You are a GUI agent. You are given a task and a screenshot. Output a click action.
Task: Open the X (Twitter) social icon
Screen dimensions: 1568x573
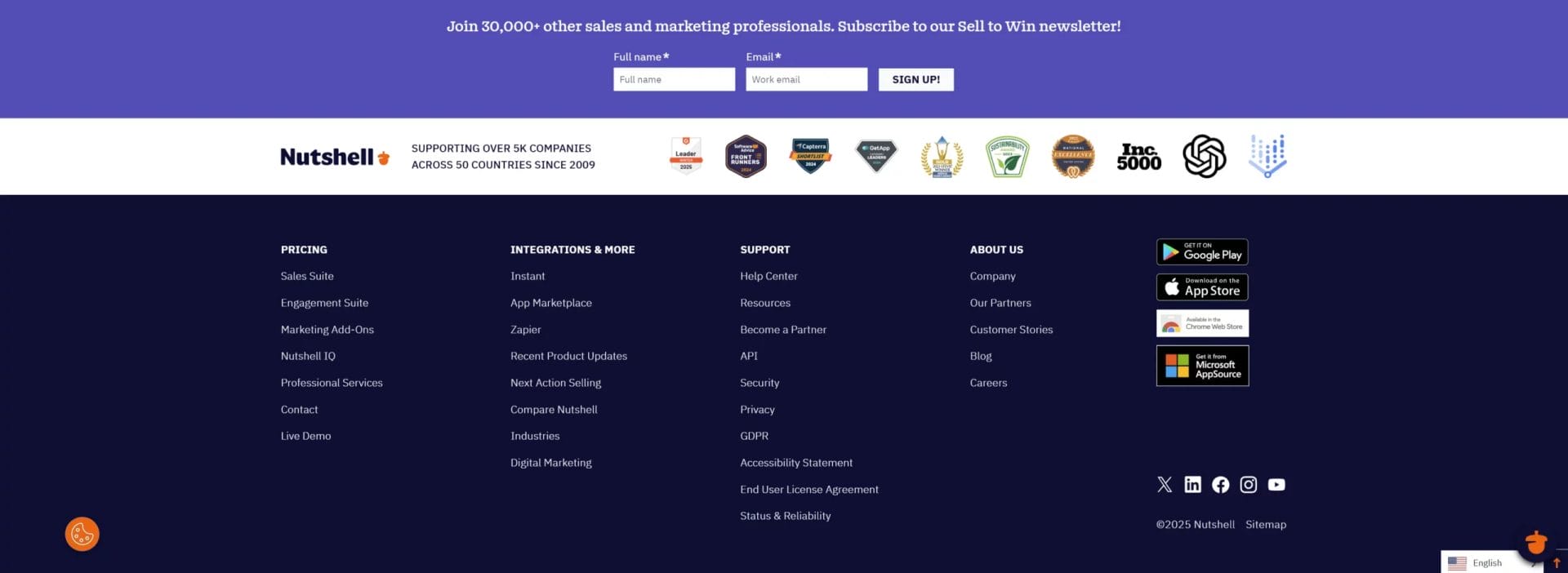1165,485
